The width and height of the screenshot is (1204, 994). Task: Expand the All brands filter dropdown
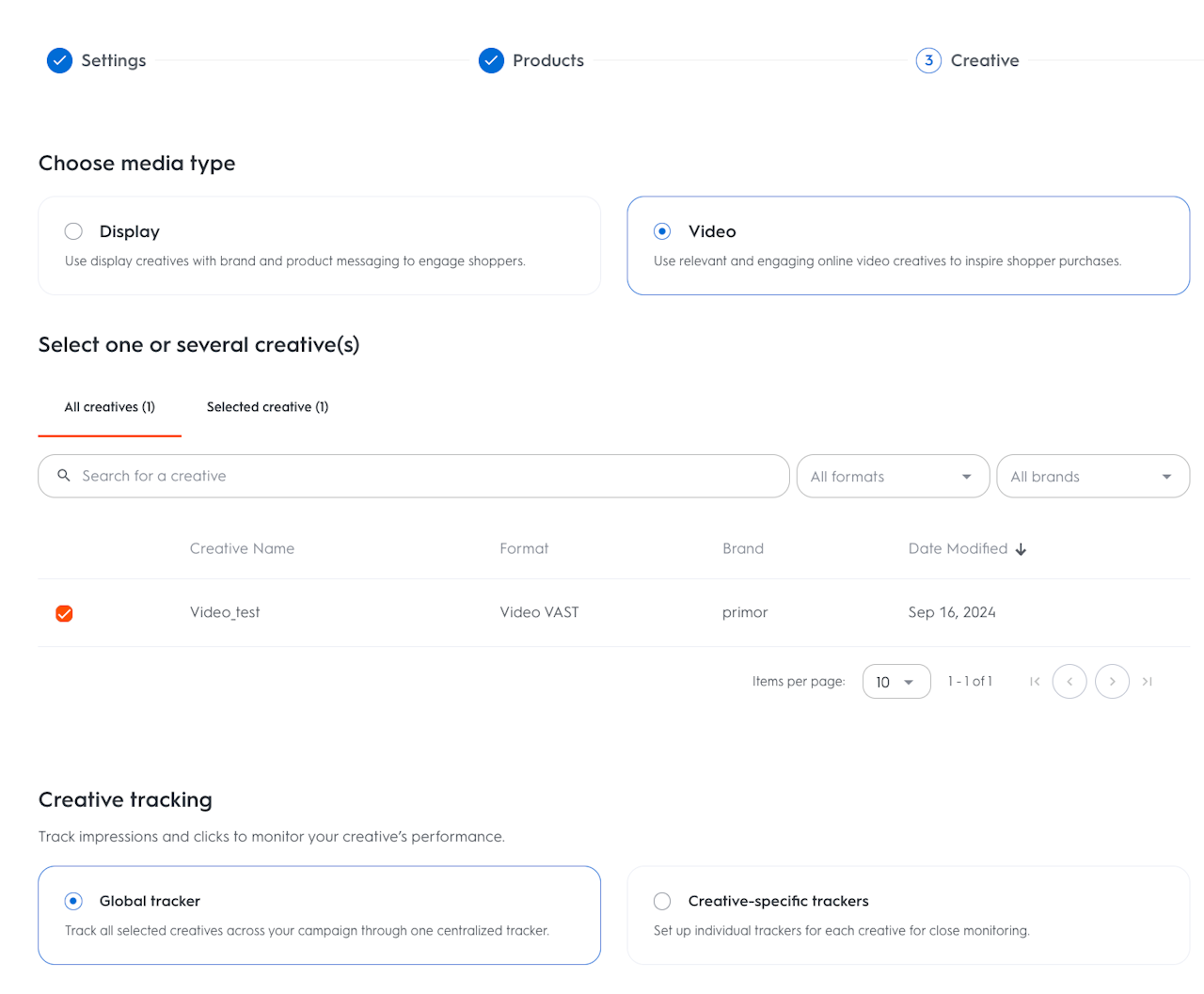(1092, 477)
